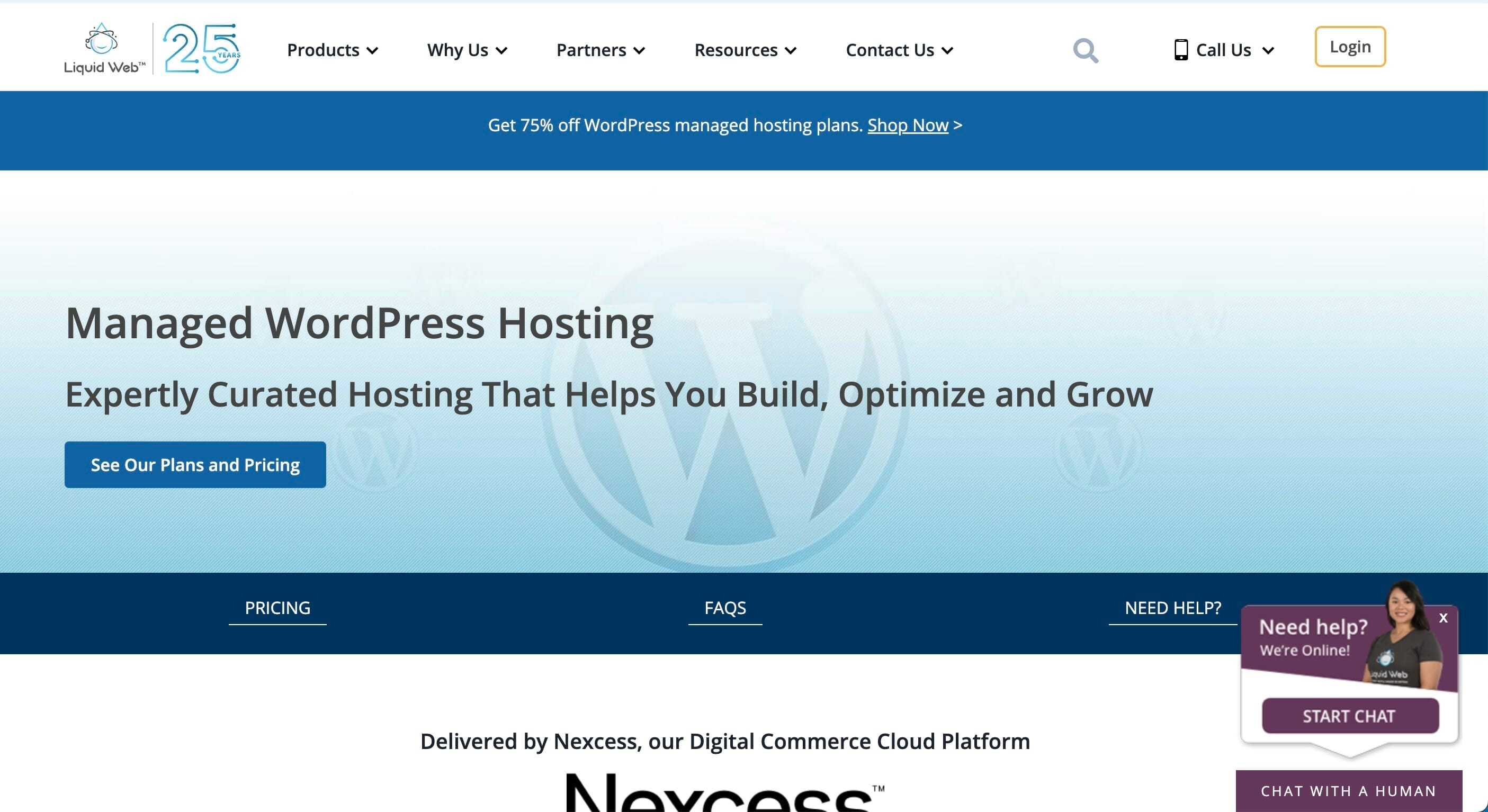Open the Contact Us menu
Image resolution: width=1488 pixels, height=812 pixels.
(899, 50)
